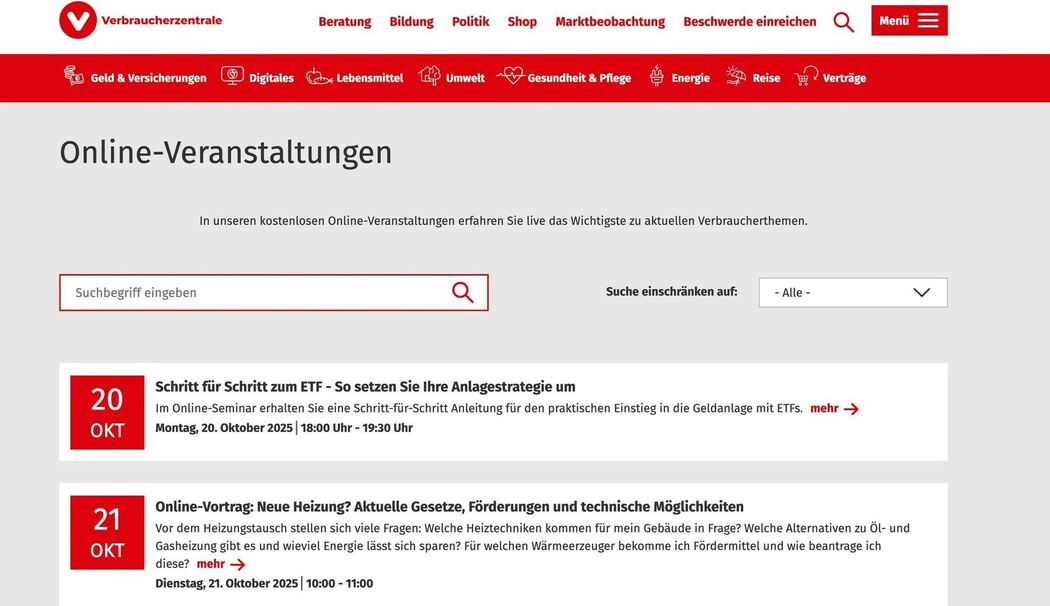
Task: Click the Verbraucherzentrale logo icon
Action: [78, 20]
